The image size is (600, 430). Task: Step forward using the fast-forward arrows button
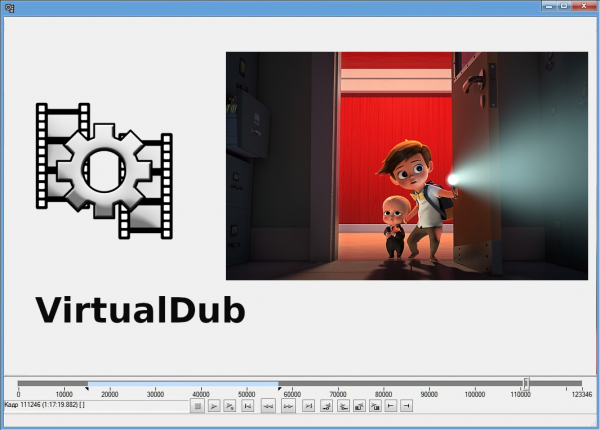pos(288,406)
